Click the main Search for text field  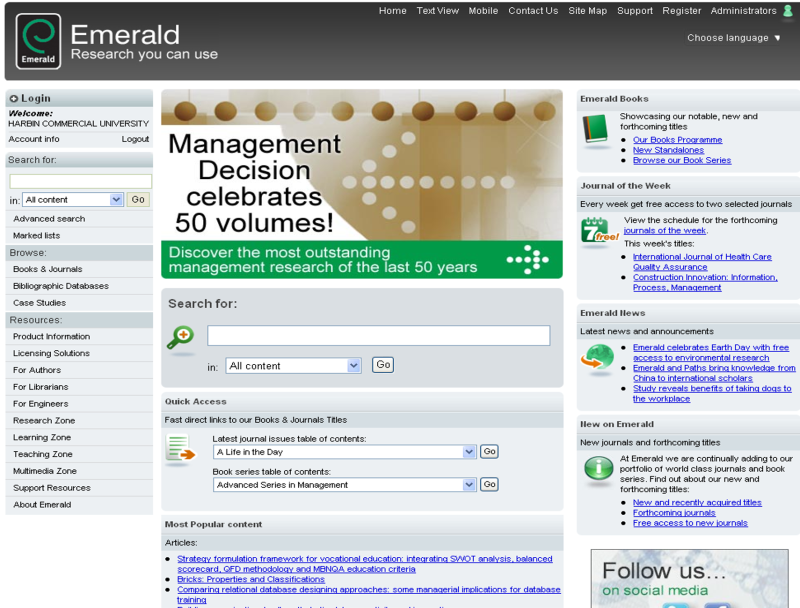coord(379,336)
